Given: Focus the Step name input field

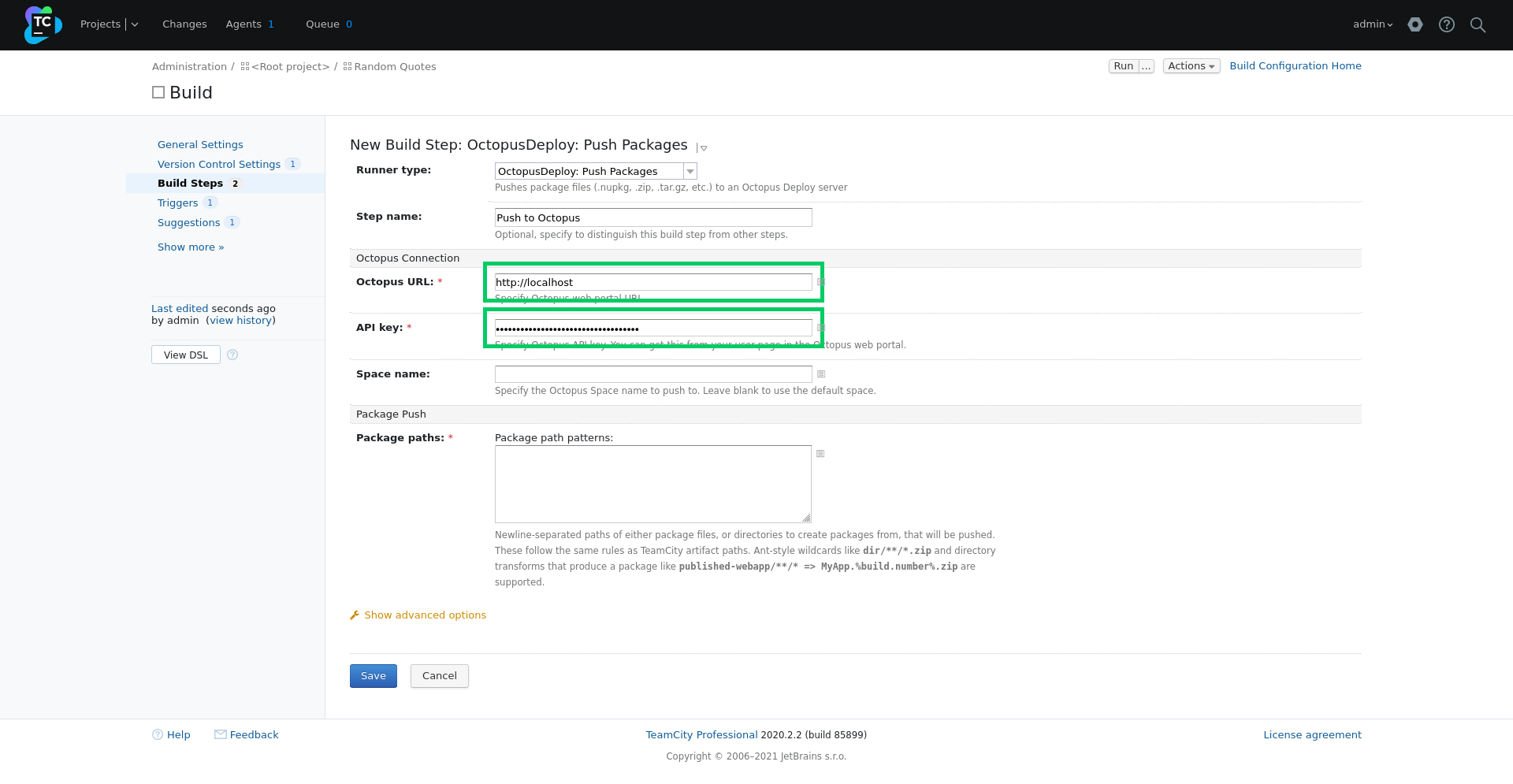Looking at the screenshot, I should [x=653, y=217].
